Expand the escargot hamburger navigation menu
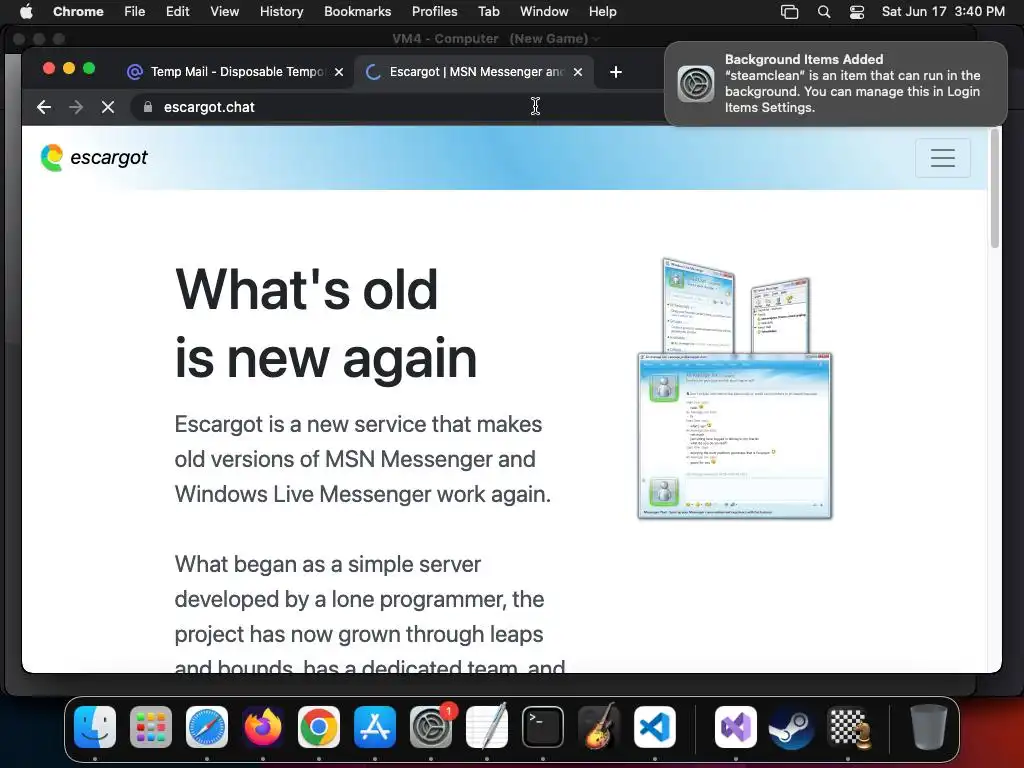 click(942, 157)
